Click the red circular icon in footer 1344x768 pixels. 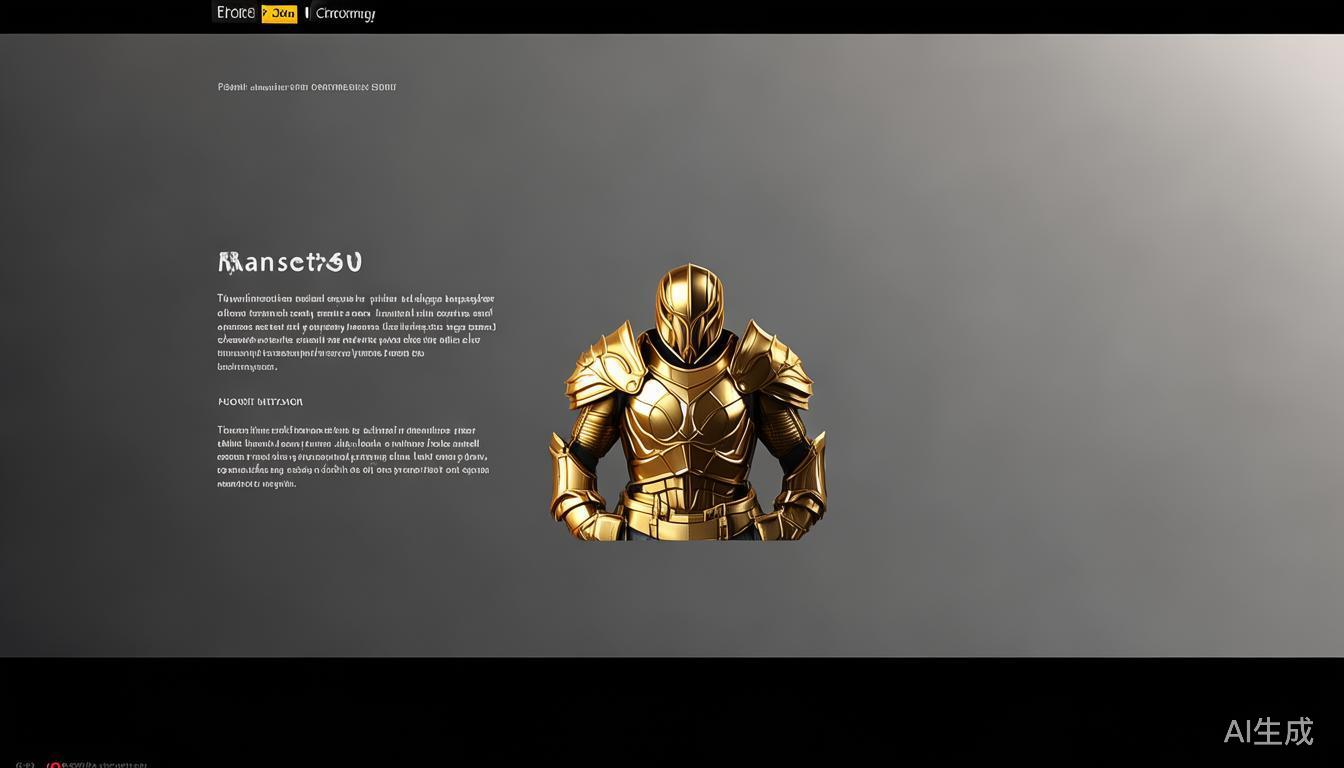54,765
